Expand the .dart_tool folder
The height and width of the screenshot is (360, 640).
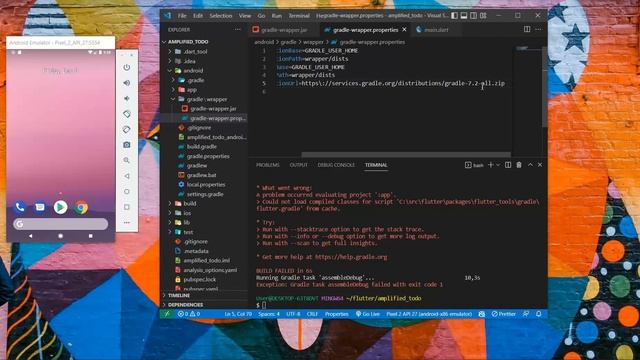click(x=170, y=51)
